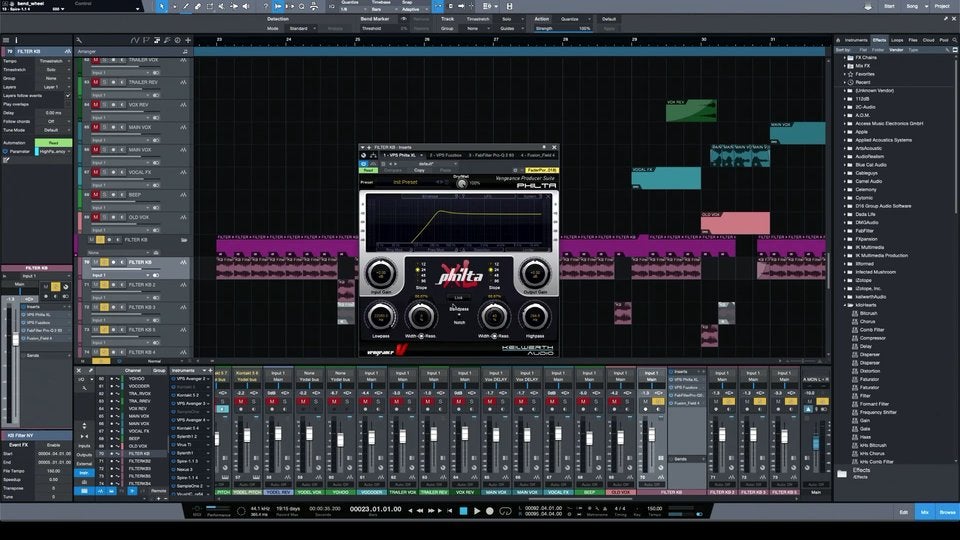Click the plugin routing icon in Inserts window

pos(373,156)
